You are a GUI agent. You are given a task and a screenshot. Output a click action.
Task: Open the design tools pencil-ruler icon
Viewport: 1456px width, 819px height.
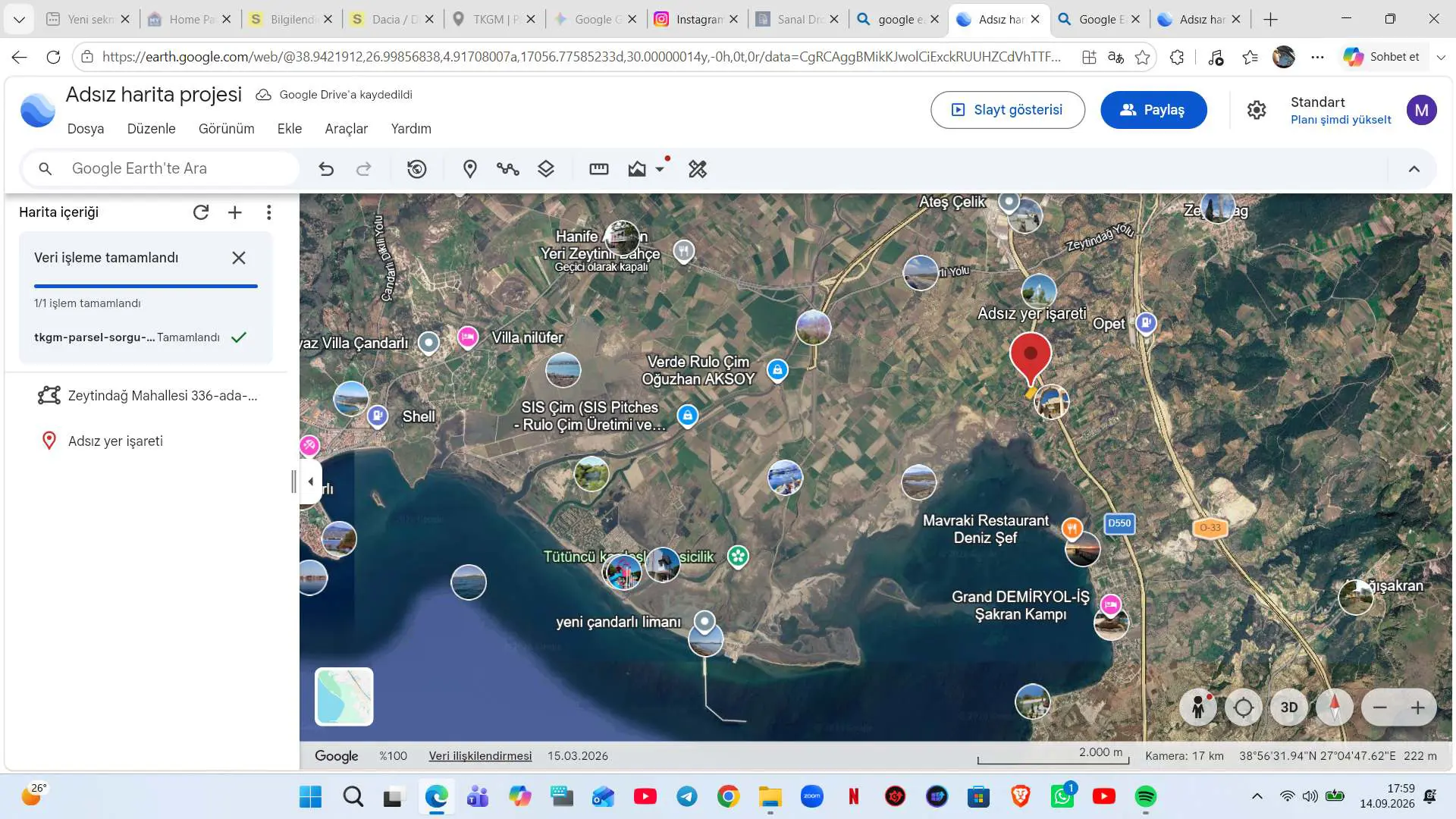pos(698,169)
